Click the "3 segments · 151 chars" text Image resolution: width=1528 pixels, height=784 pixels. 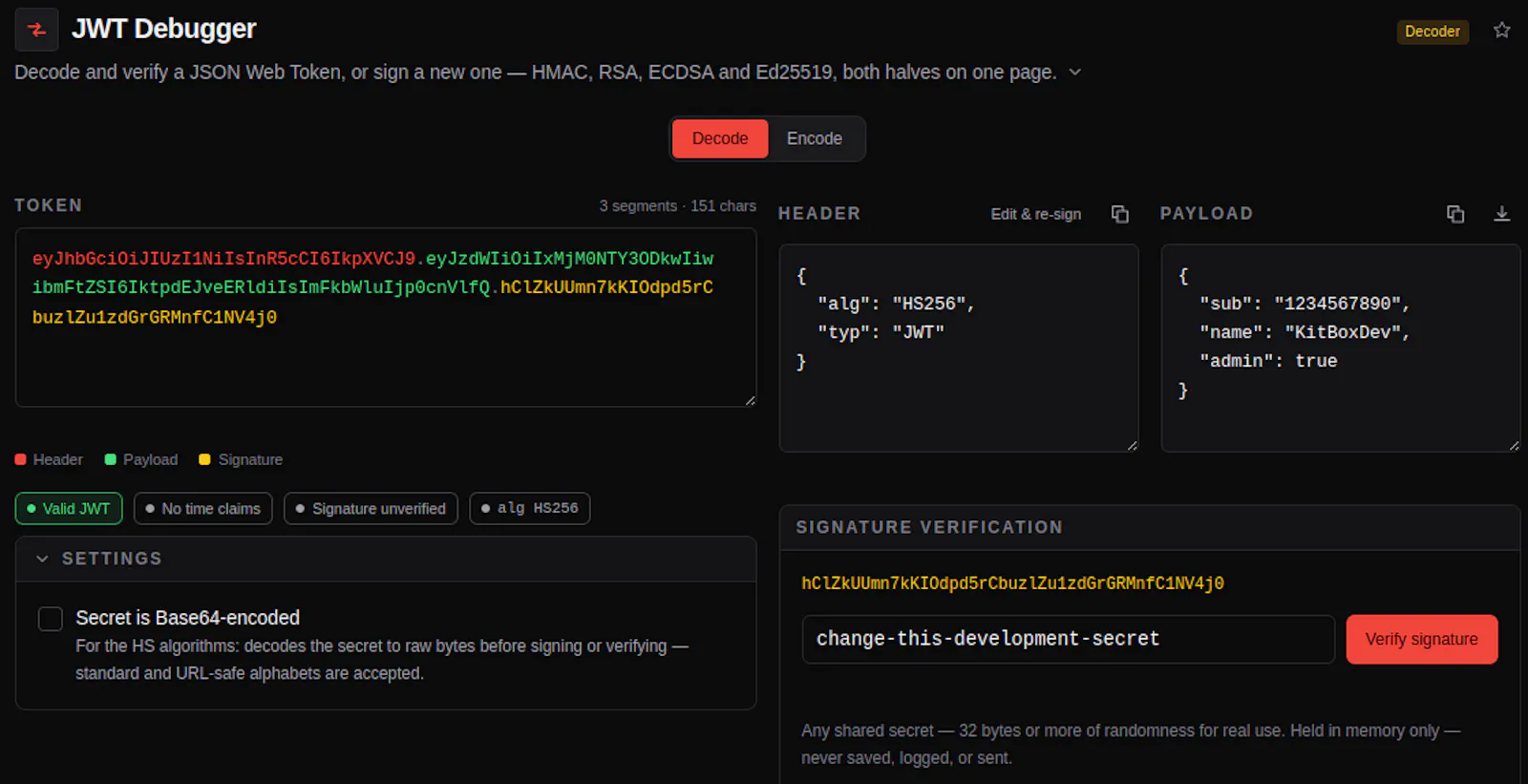677,206
